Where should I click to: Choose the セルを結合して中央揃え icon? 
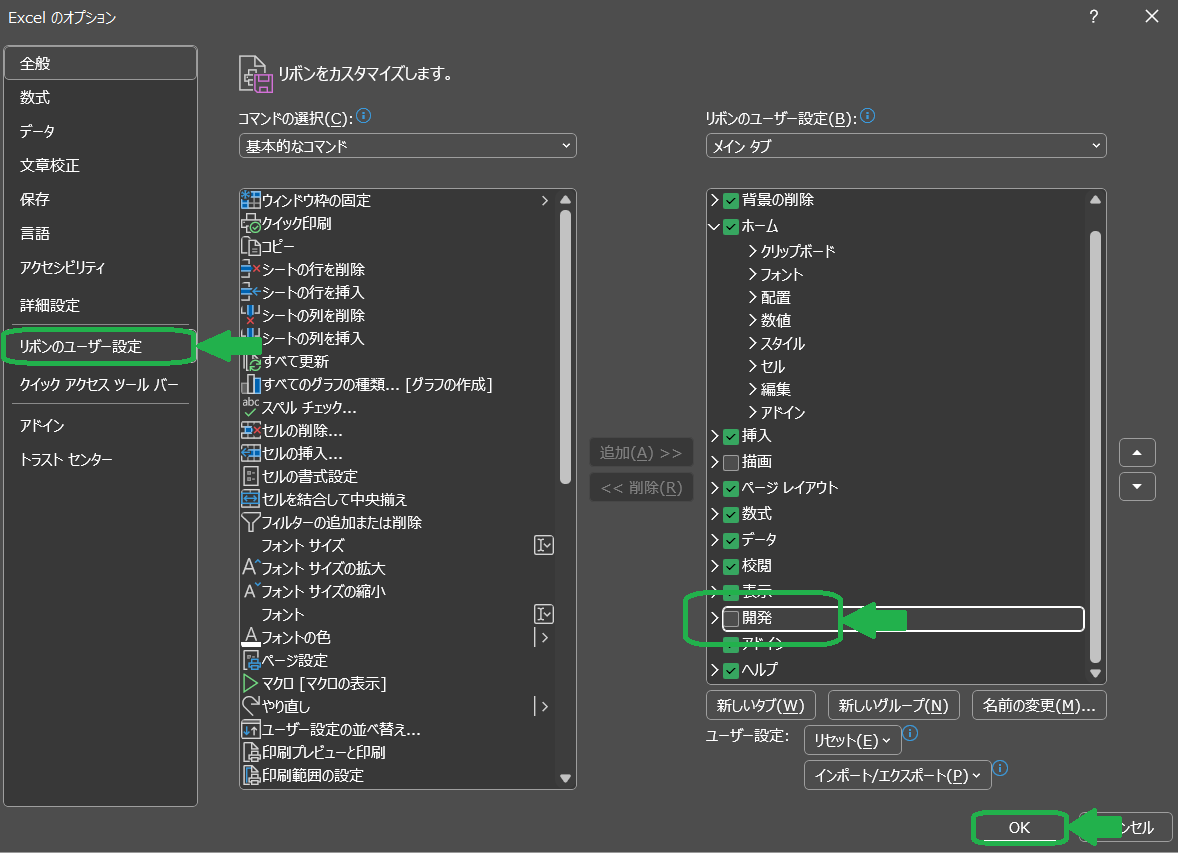click(250, 500)
